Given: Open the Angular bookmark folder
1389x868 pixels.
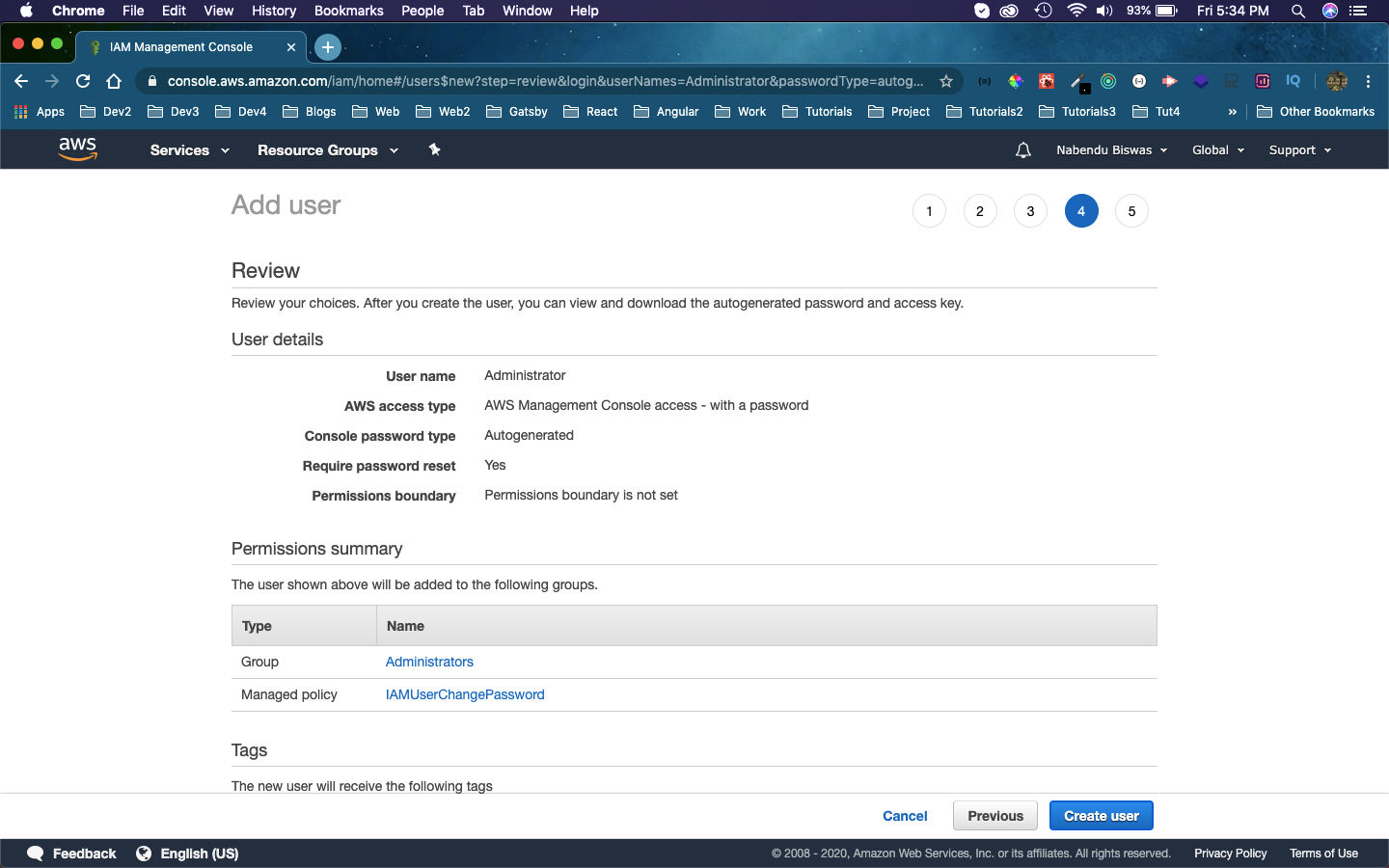Looking at the screenshot, I should 667,112.
